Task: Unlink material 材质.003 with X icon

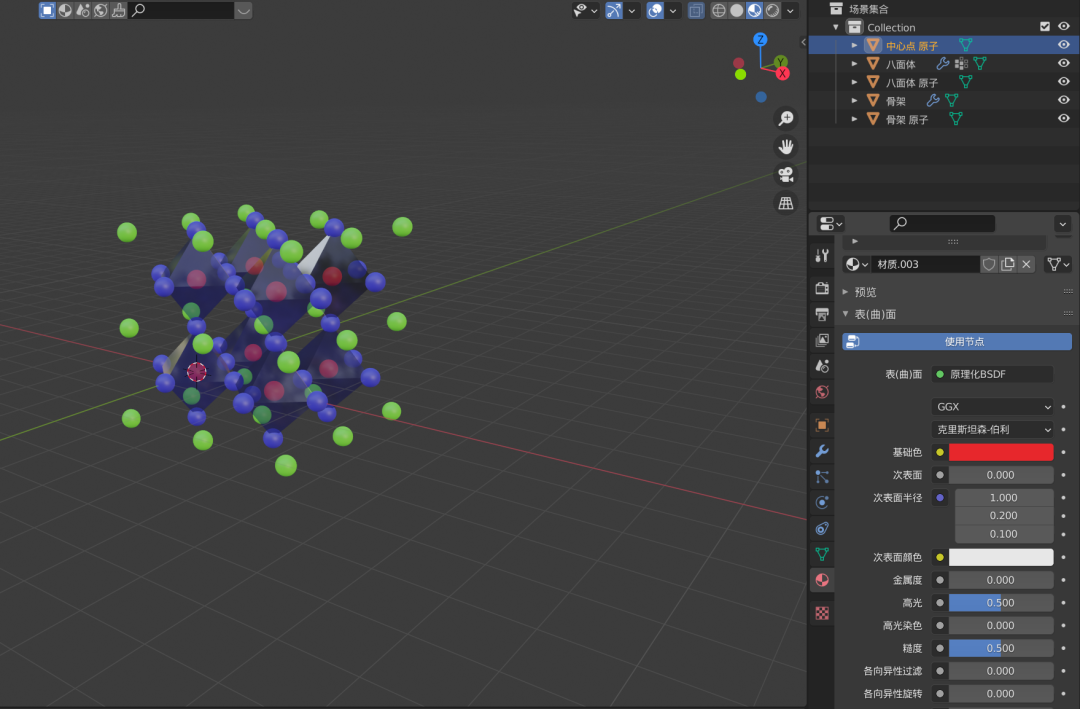Action: [x=1026, y=264]
